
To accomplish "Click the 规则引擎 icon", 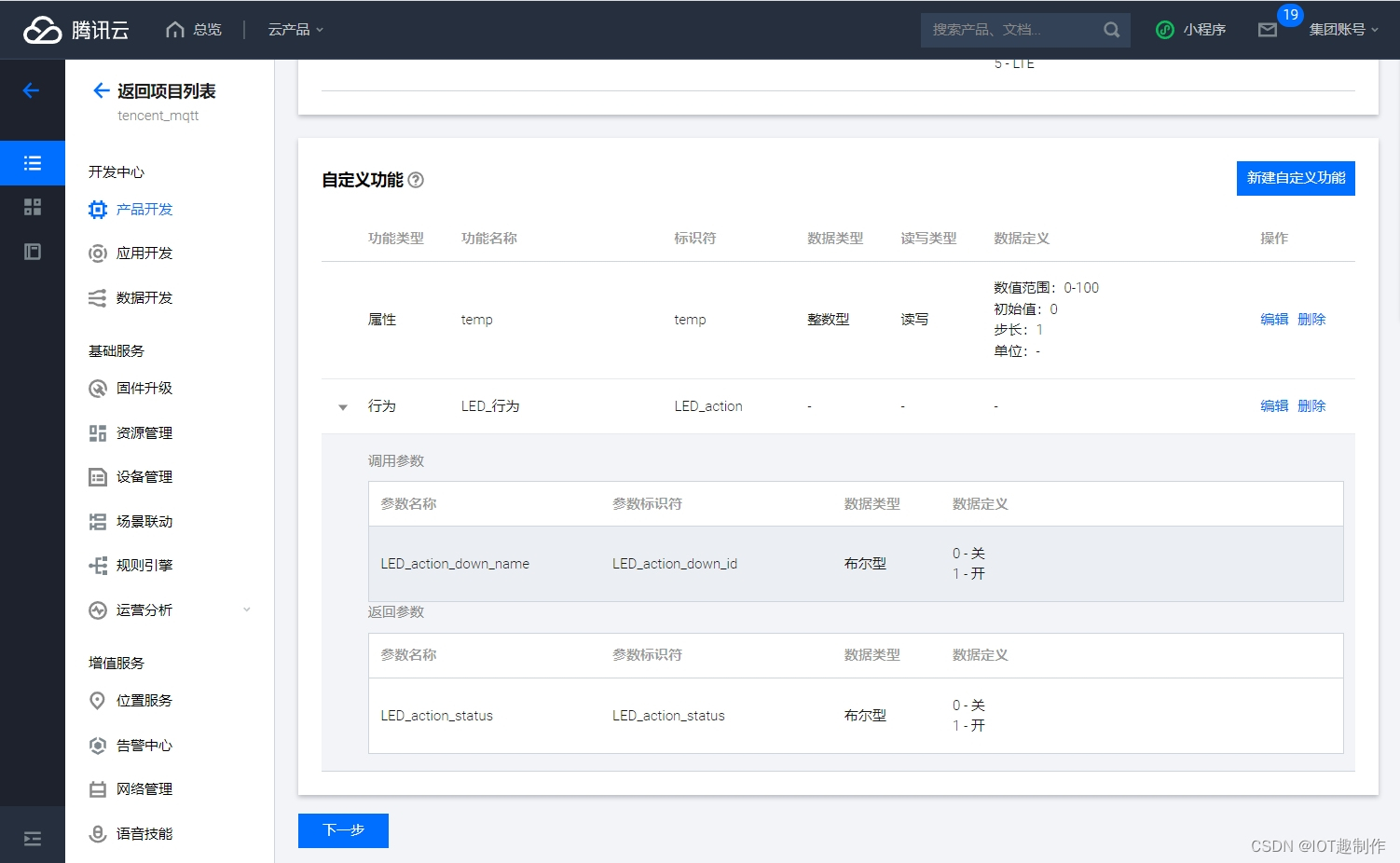I will coord(98,566).
